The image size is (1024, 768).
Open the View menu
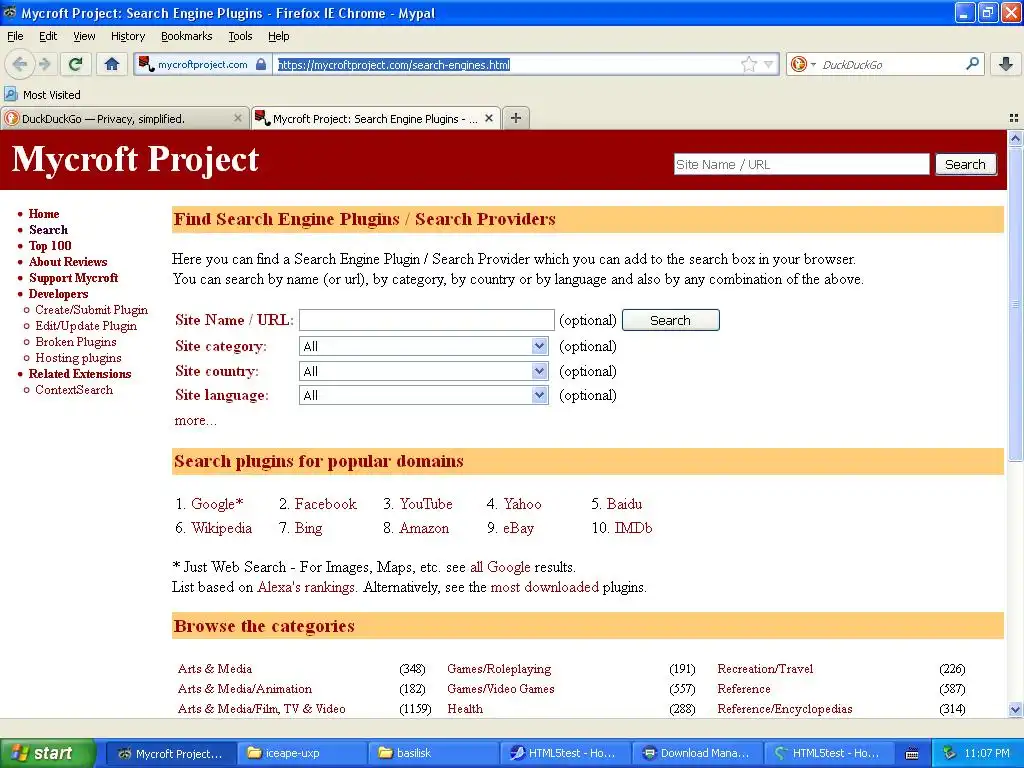84,36
